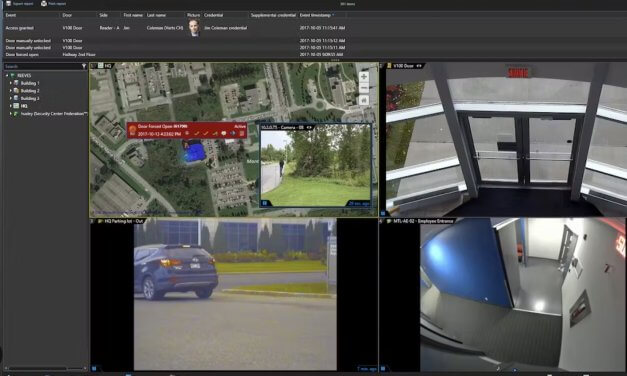Click the map home view button
The image size is (627, 376).
(x=363, y=100)
